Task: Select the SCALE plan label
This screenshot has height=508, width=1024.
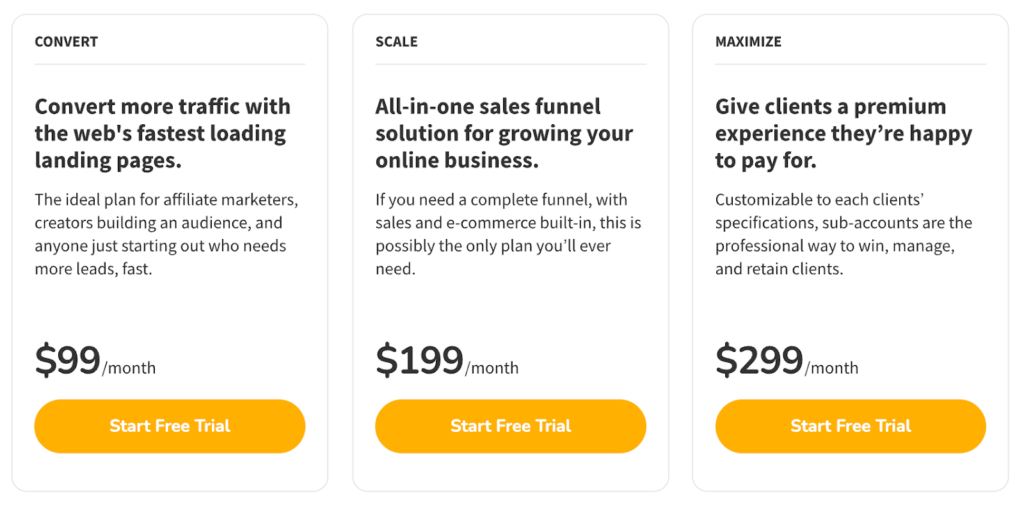Action: click(x=396, y=42)
